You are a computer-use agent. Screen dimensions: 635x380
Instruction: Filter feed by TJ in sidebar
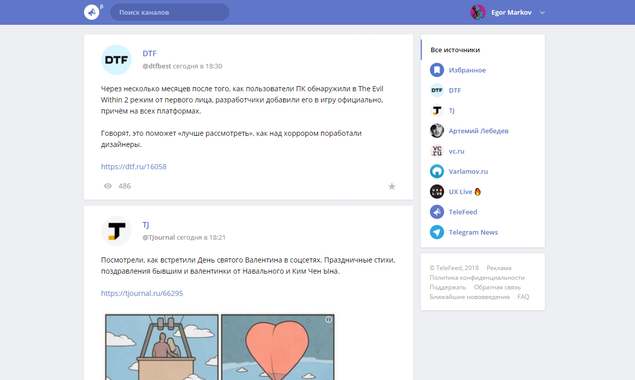(452, 111)
